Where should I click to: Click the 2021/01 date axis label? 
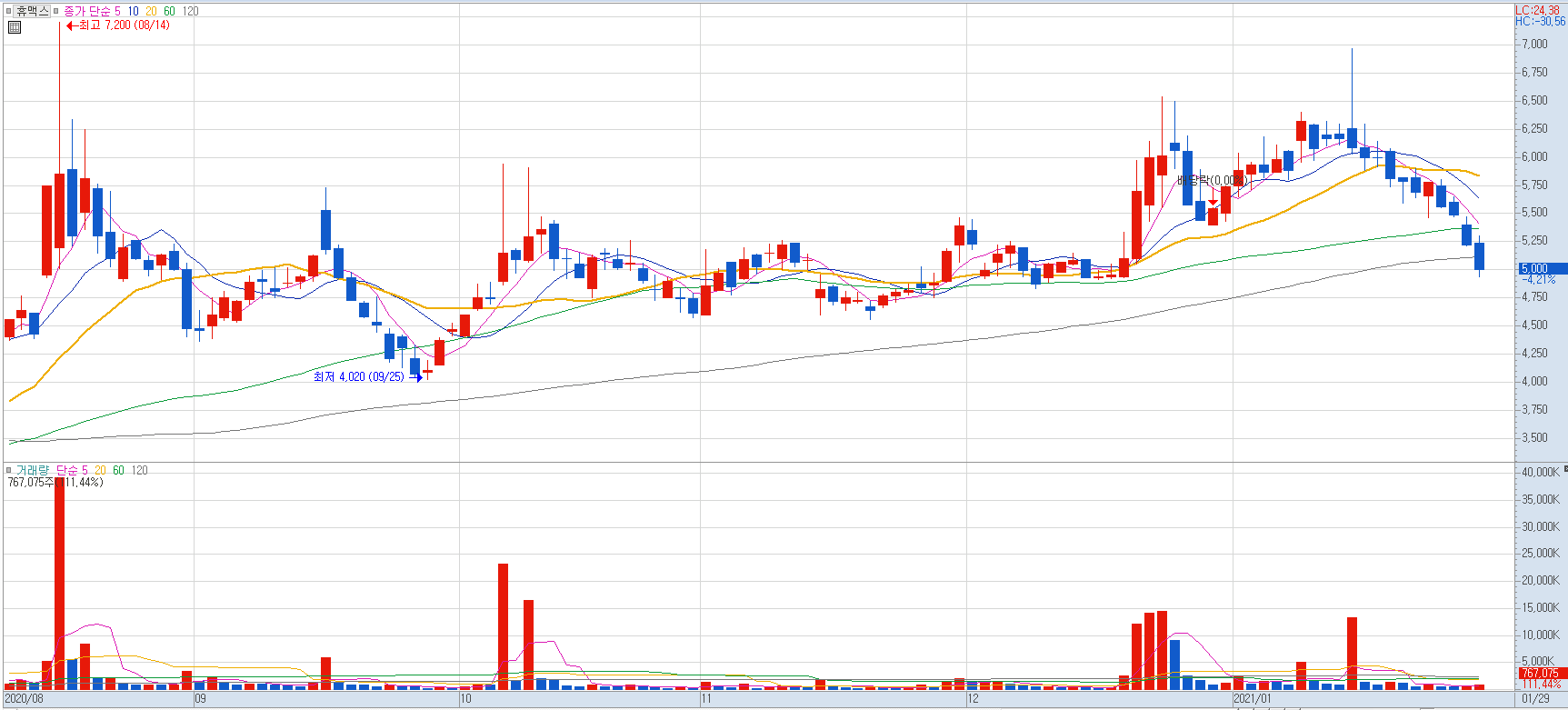coord(1253,699)
